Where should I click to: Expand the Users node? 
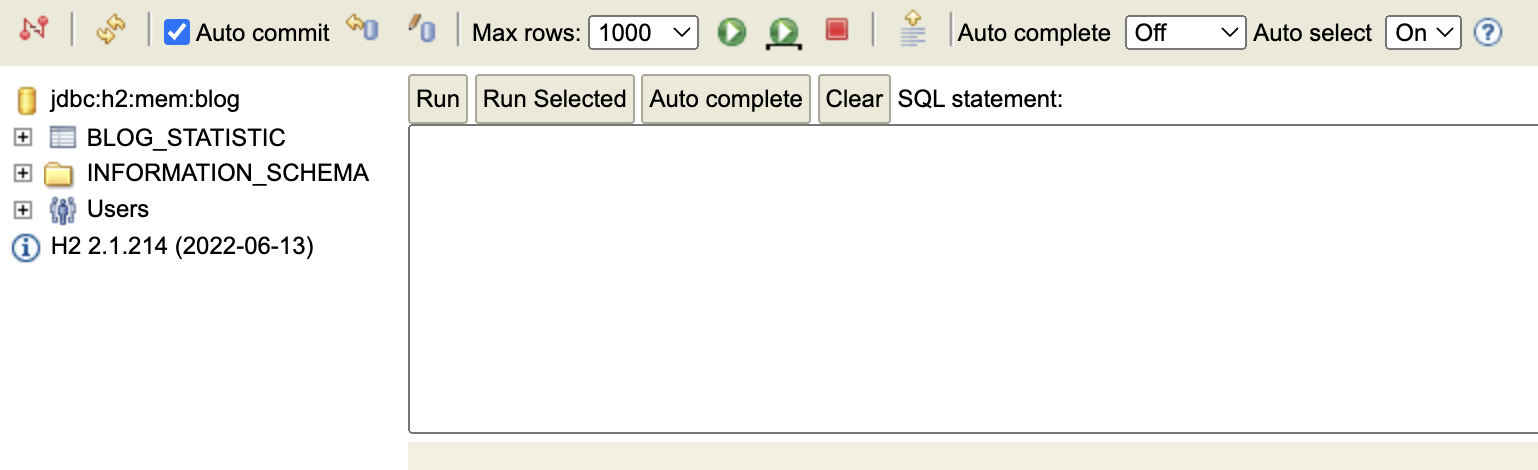[x=23, y=210]
